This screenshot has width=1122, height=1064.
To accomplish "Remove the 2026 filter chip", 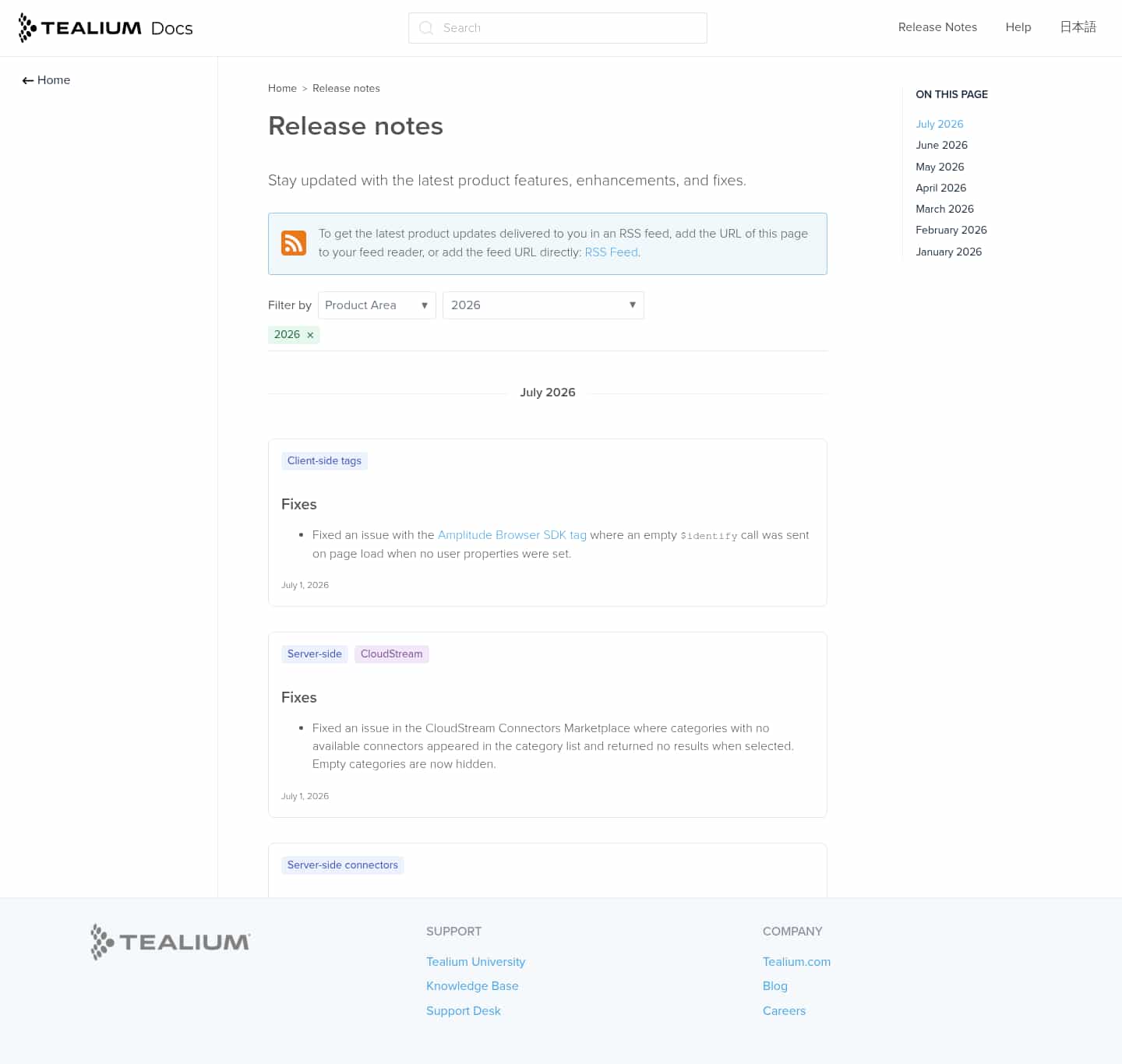I will pyautogui.click(x=310, y=335).
